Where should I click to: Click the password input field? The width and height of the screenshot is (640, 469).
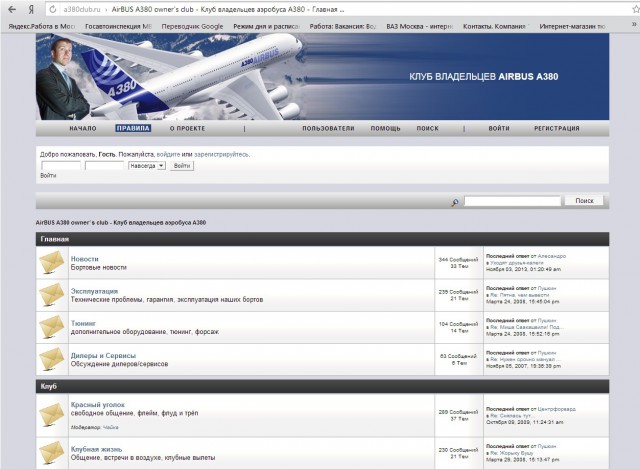point(104,166)
